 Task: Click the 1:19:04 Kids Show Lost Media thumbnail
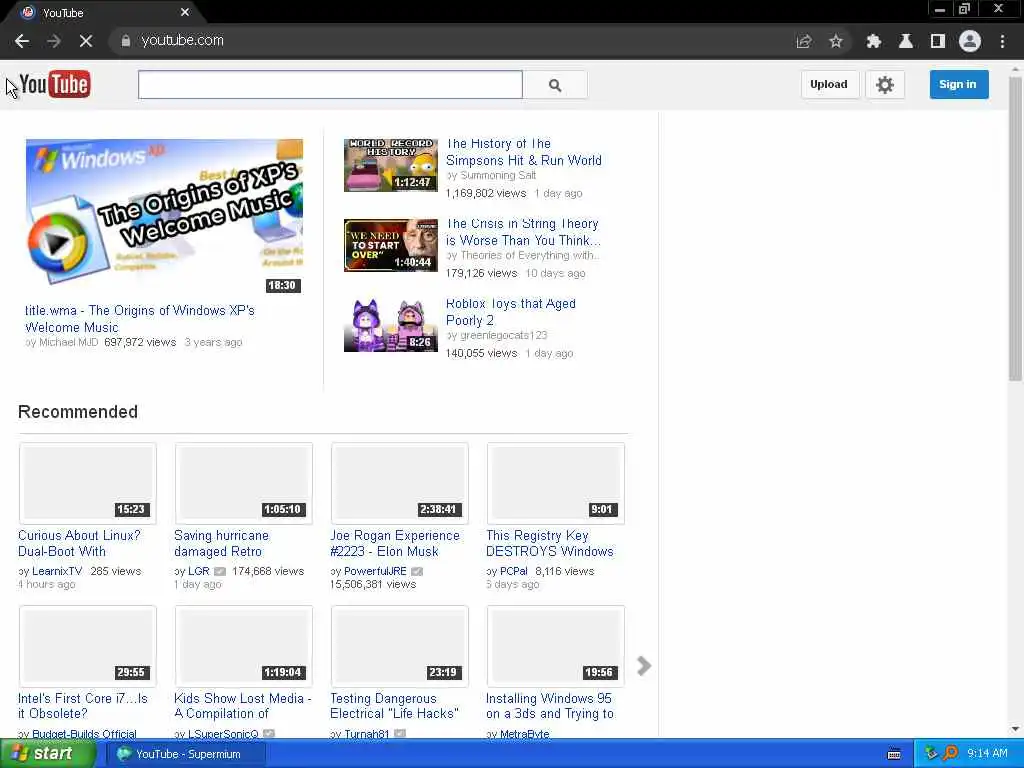[244, 646]
